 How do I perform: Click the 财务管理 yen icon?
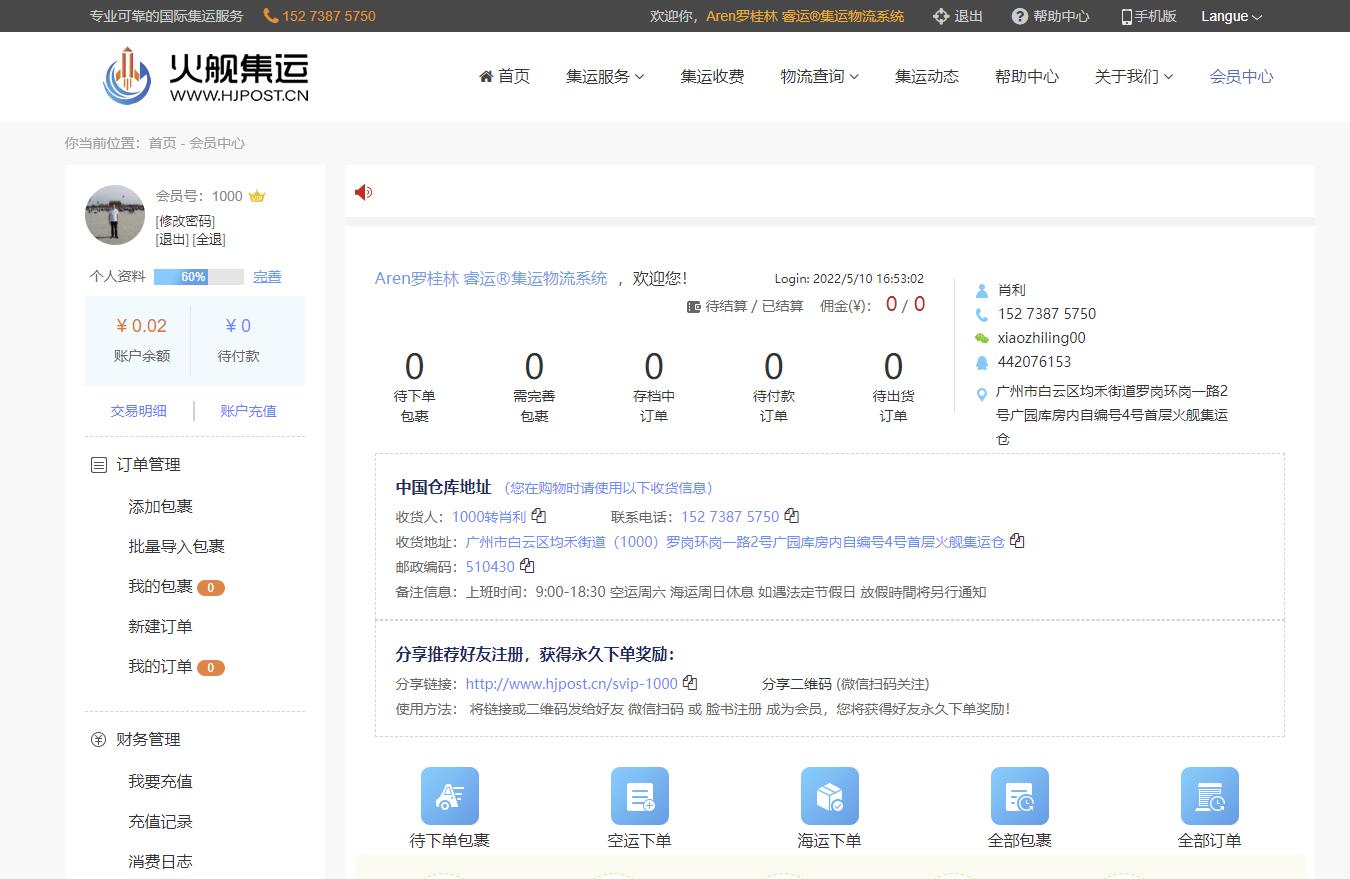pos(98,740)
